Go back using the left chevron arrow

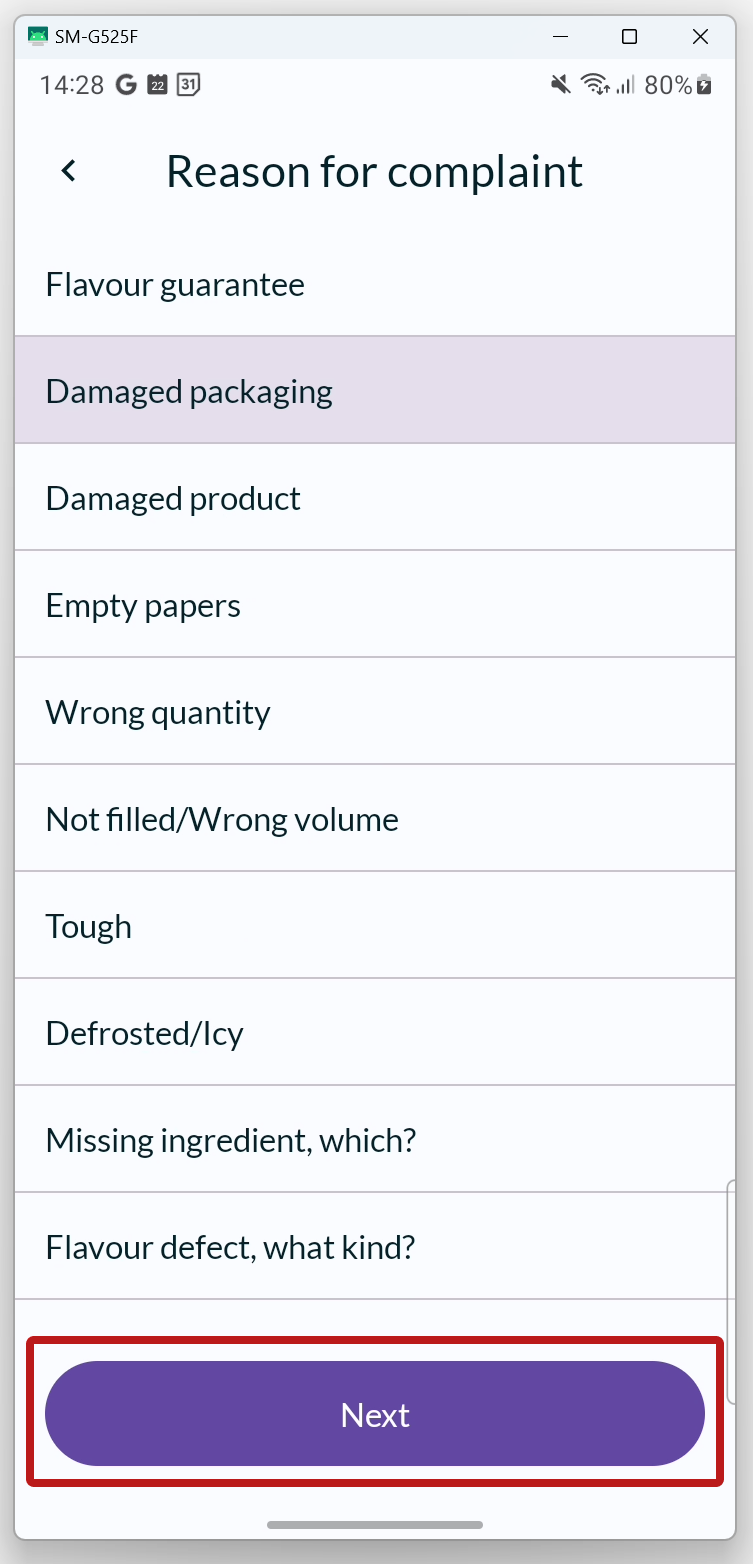tap(68, 171)
